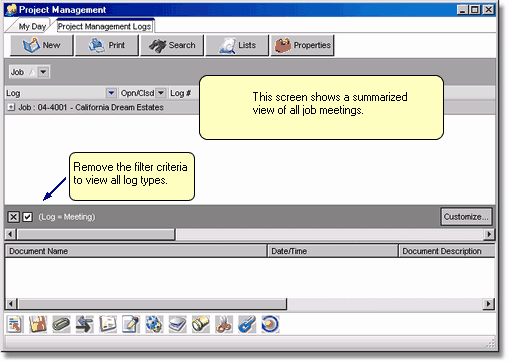Click the document list's left scroll arrow
Image resolution: width=509 pixels, height=362 pixels.
(x=11, y=304)
